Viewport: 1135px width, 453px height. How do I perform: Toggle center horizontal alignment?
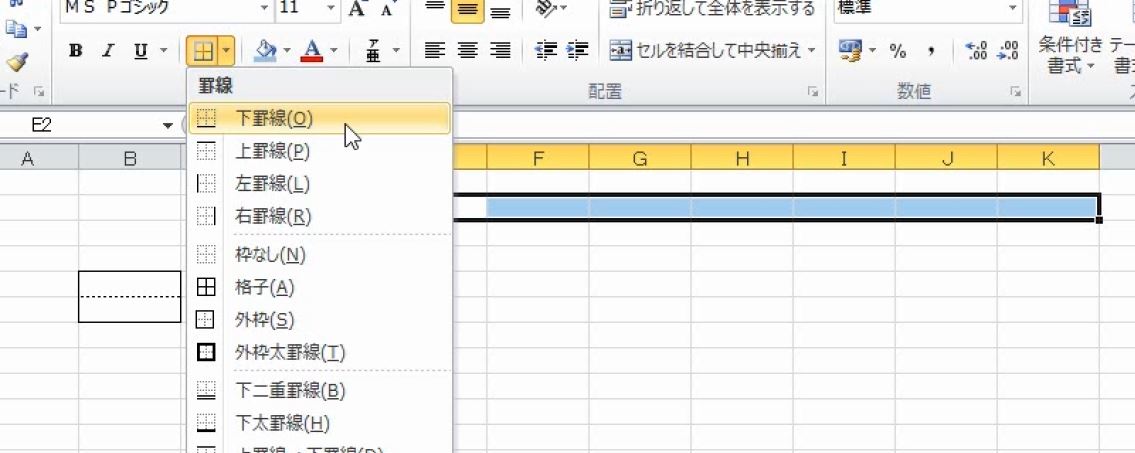pyautogui.click(x=468, y=51)
